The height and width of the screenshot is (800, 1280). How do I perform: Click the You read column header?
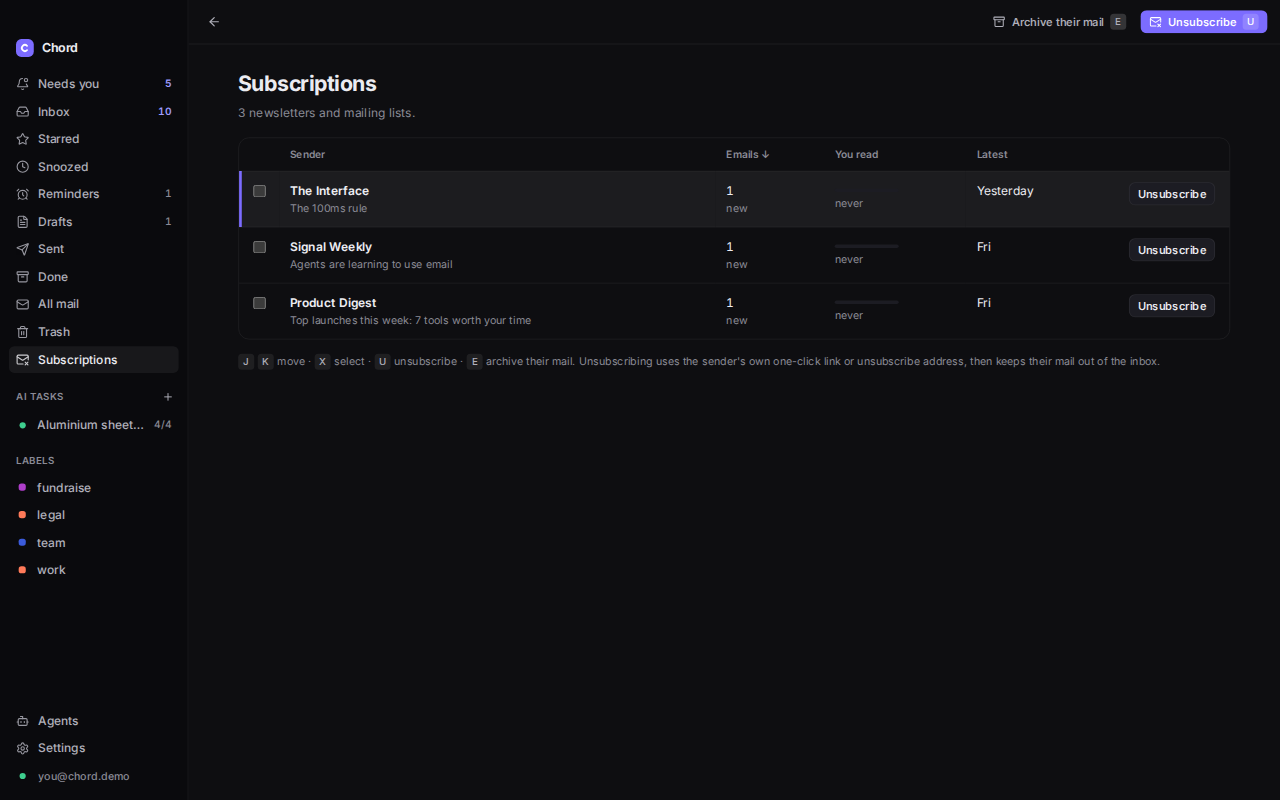coord(857,155)
